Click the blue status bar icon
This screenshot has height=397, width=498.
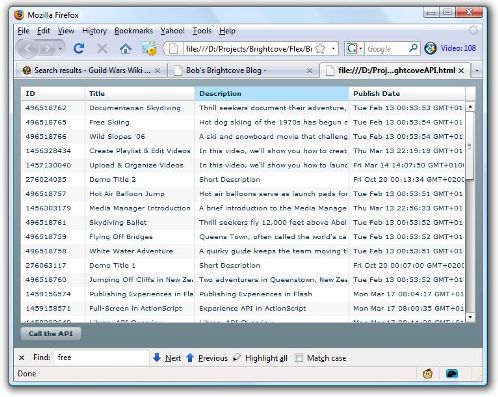pyautogui.click(x=452, y=374)
